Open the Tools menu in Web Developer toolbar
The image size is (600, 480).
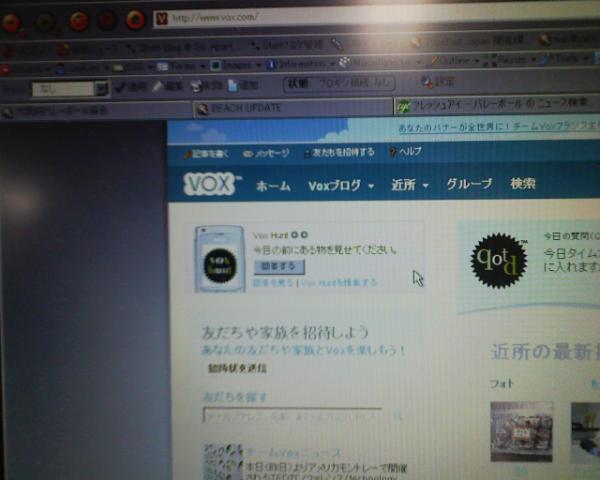coord(565,59)
